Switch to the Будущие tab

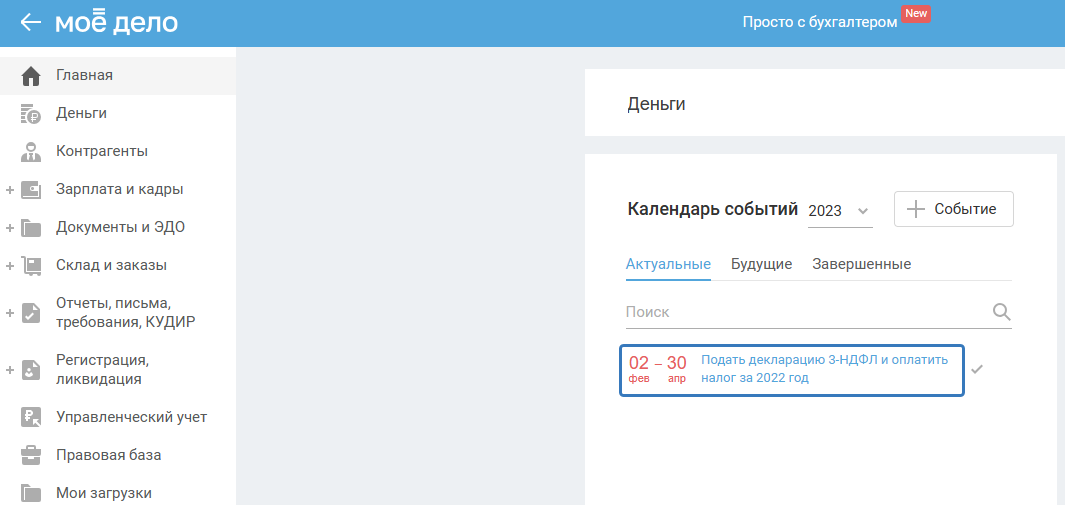pyautogui.click(x=761, y=264)
